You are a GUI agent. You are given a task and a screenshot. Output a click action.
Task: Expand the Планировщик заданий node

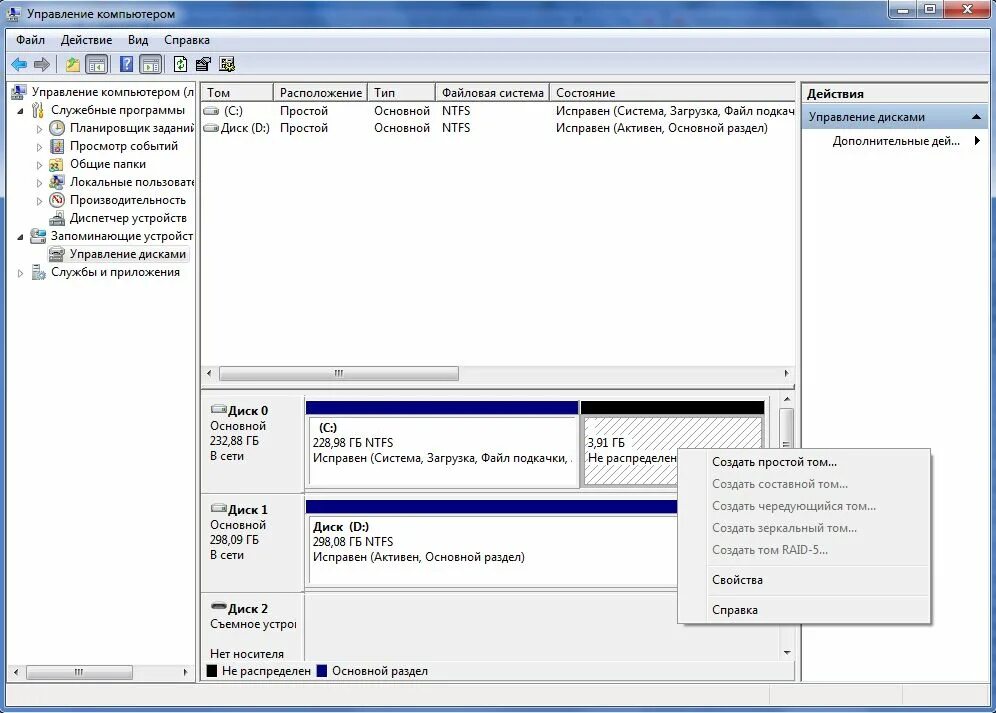pos(39,129)
